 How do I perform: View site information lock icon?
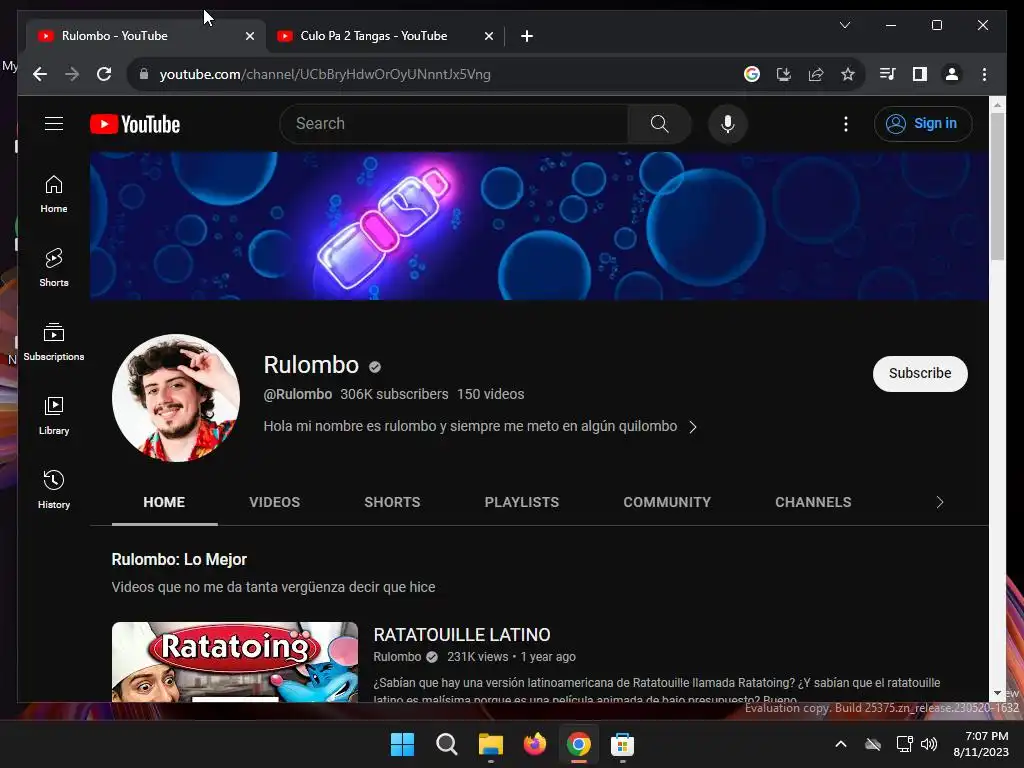pyautogui.click(x=144, y=74)
